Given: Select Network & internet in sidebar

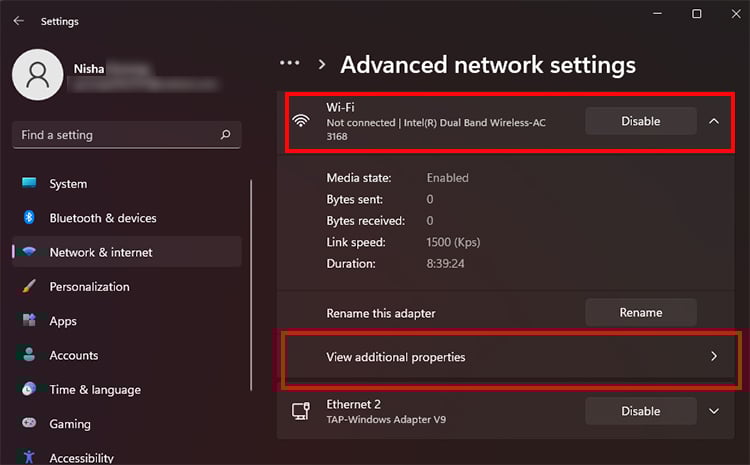Looking at the screenshot, I should pos(101,252).
